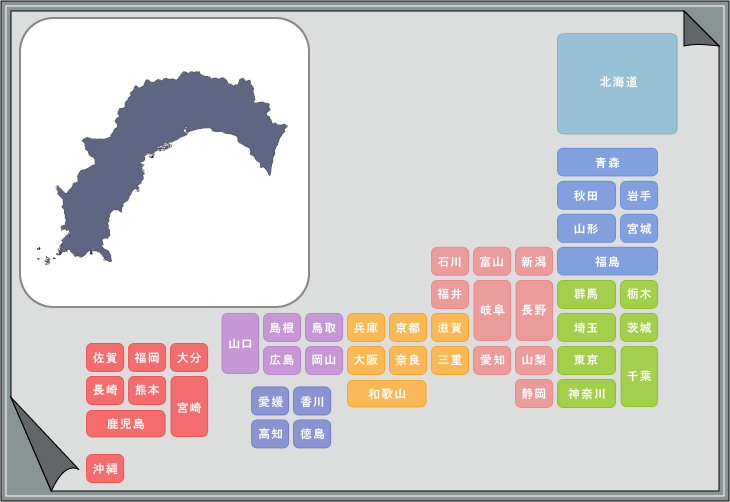Select the 和歌山 tile
Image resolution: width=730 pixels, height=502 pixels.
386,394
